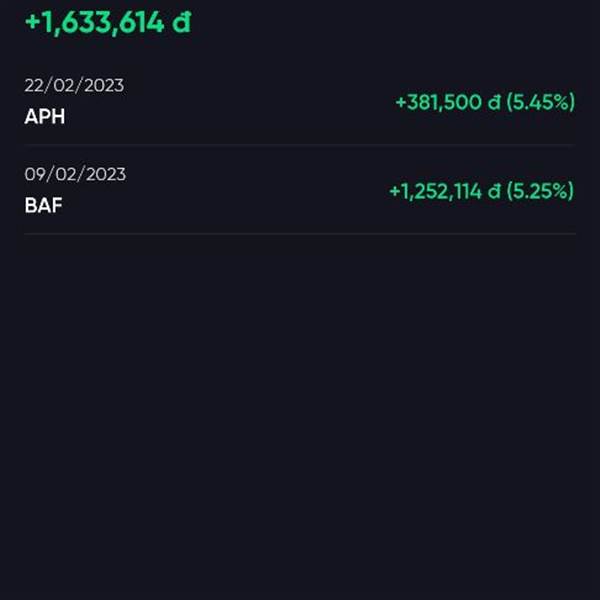Image resolution: width=600 pixels, height=600 pixels.
Task: Tap the +381,500 đ profit amount
Action: (447, 102)
